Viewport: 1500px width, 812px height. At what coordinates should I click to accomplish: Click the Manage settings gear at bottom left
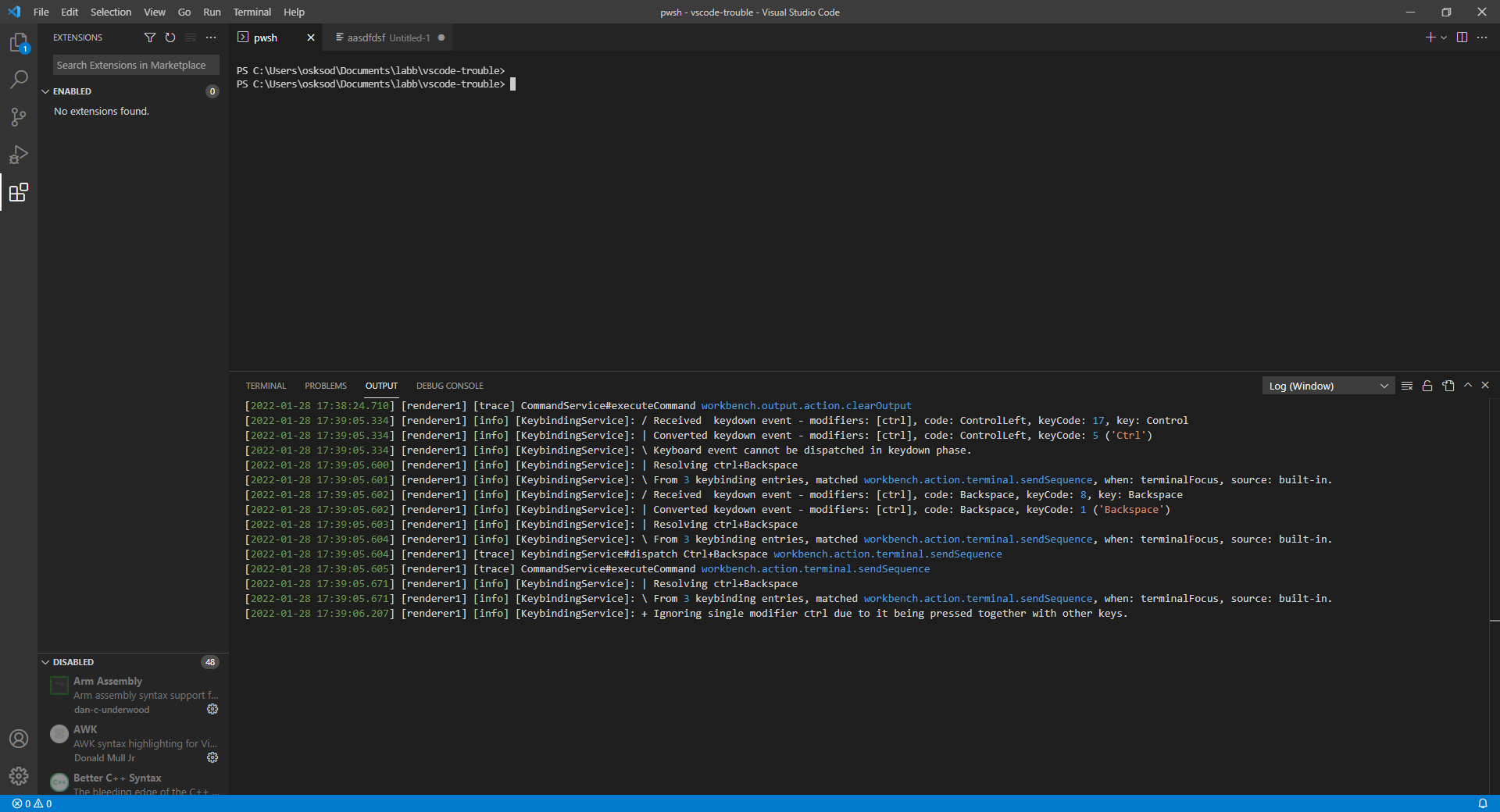(19, 776)
